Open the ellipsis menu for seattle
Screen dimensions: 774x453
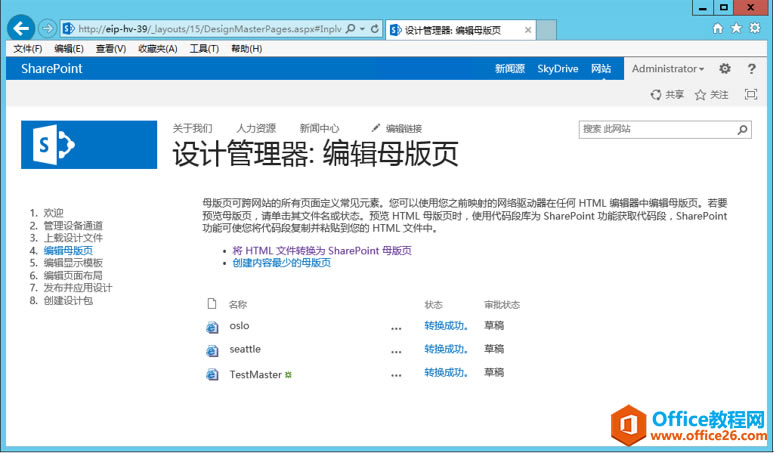tap(396, 352)
